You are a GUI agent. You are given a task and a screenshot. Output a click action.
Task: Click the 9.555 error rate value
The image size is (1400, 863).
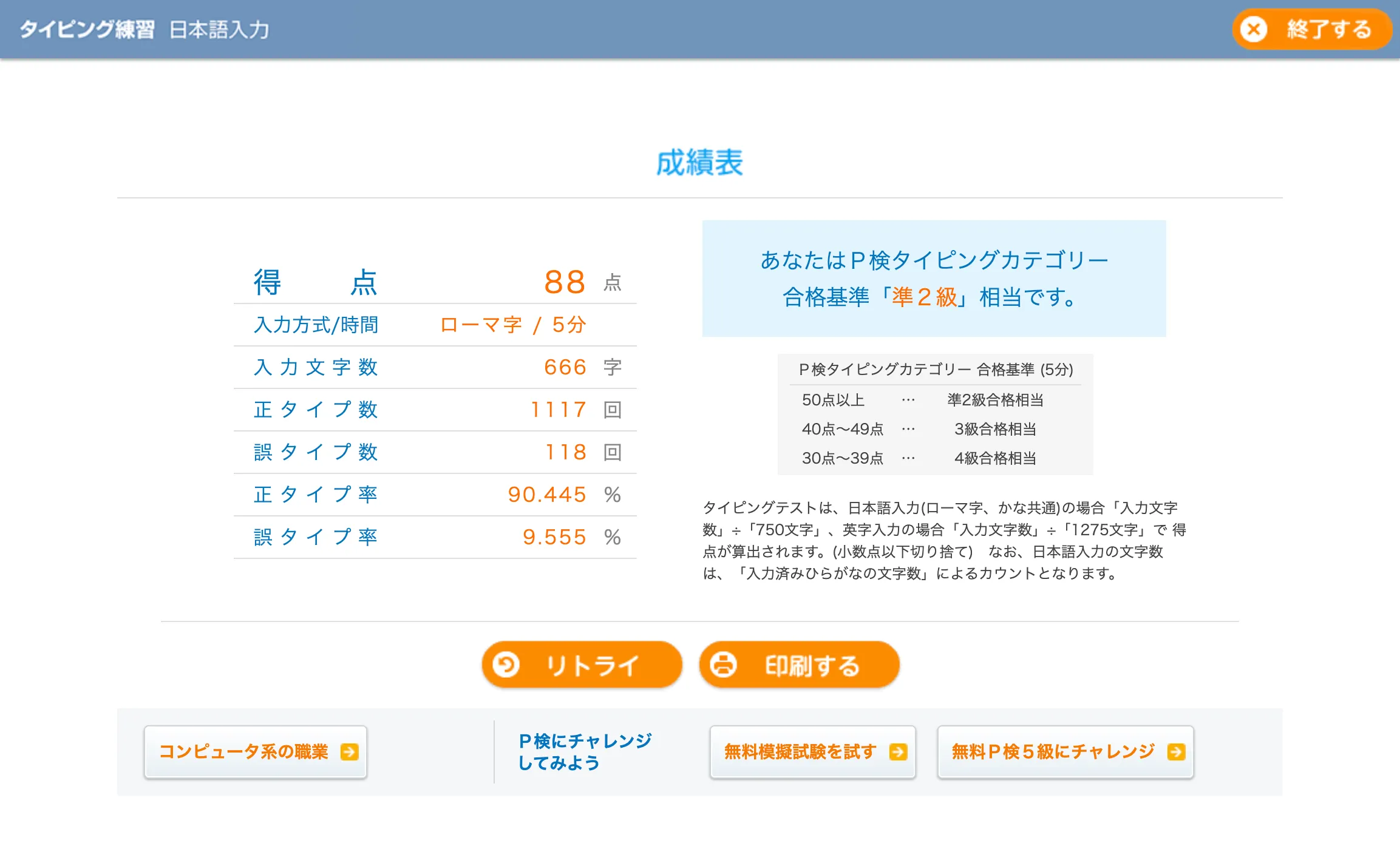554,537
